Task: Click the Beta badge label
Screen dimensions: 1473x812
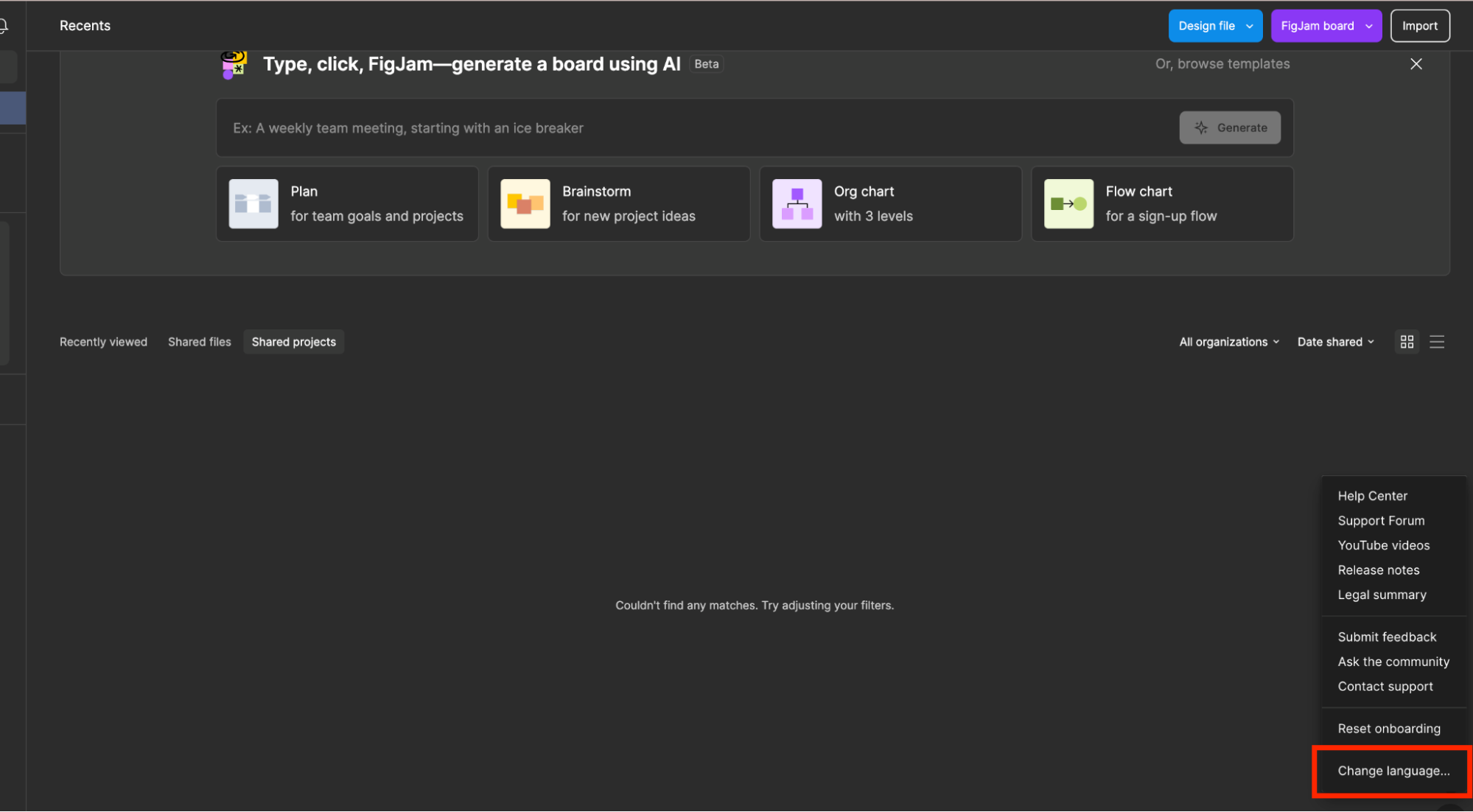Action: [x=707, y=64]
